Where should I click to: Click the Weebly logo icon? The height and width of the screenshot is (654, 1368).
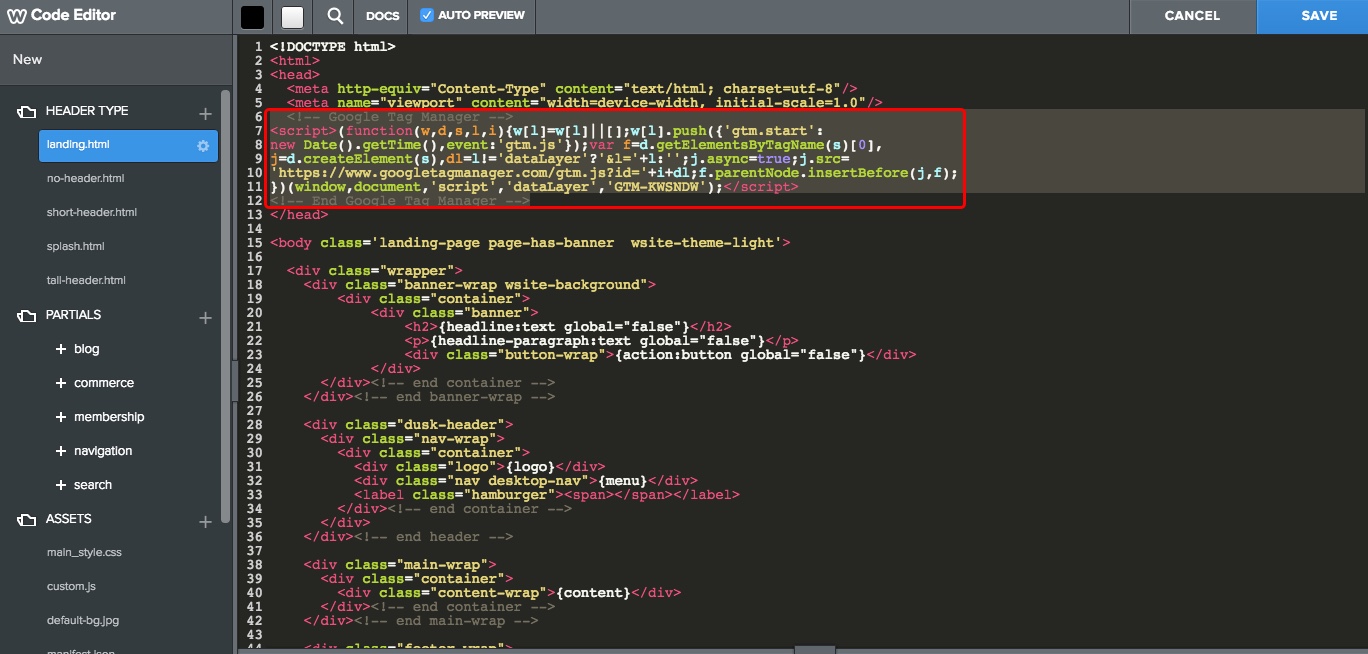coord(16,16)
